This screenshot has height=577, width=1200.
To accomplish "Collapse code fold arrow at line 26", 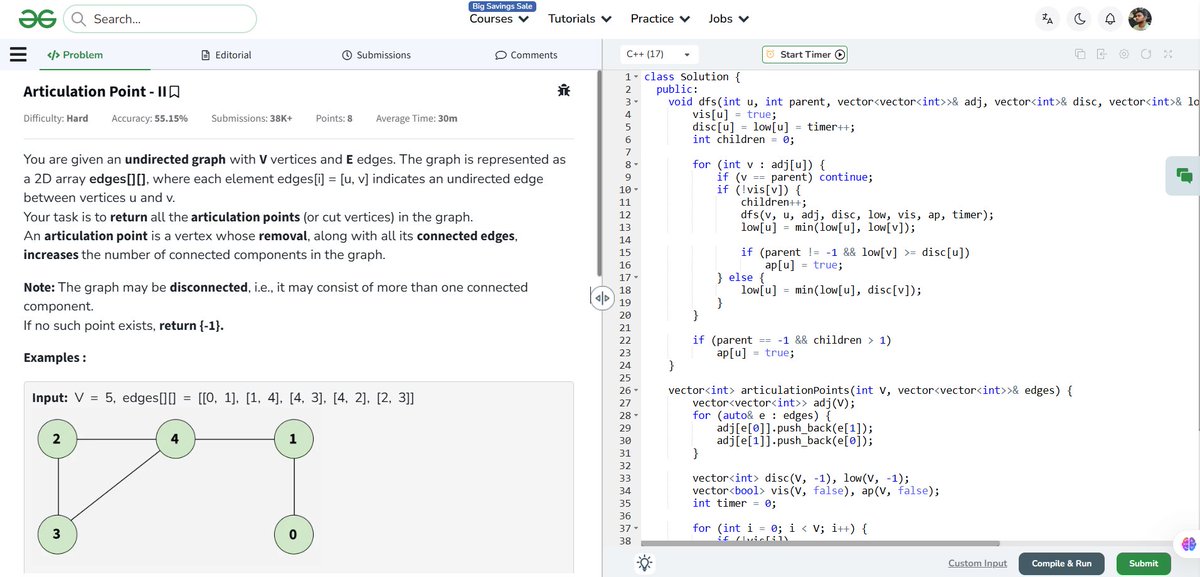I will pos(635,390).
